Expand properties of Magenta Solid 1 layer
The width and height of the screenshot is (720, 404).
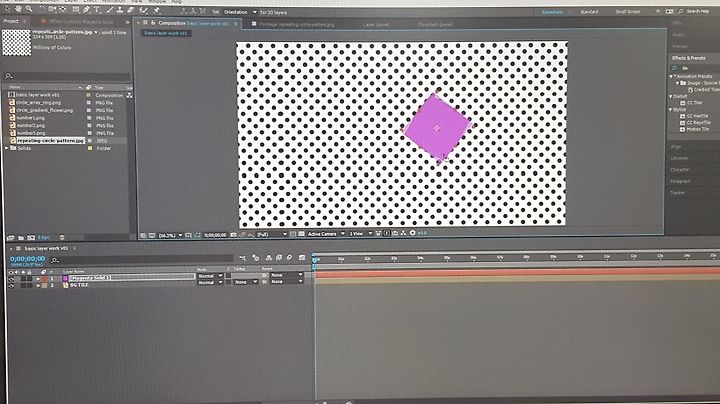click(38, 279)
